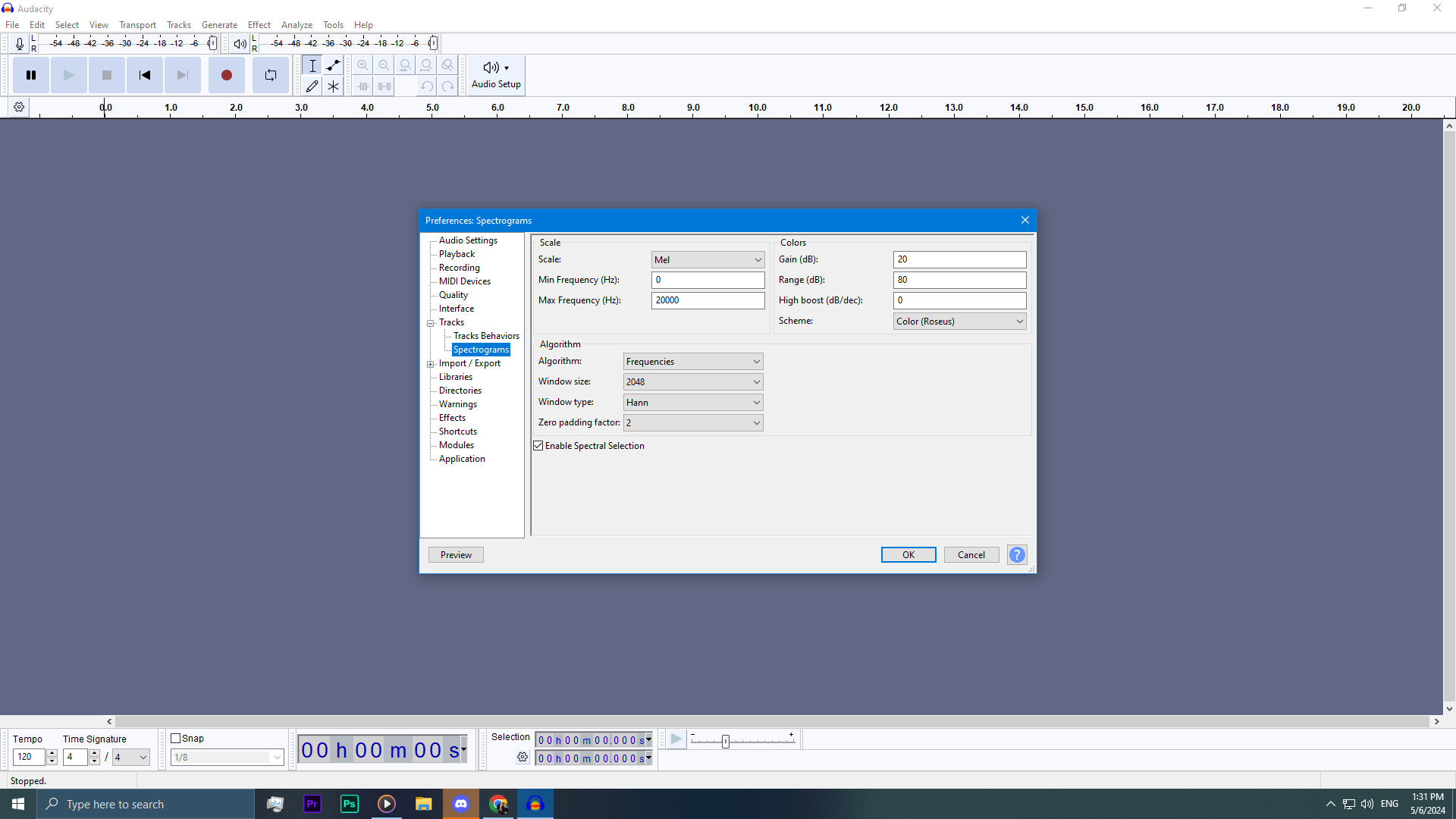
Task: Click the Record button
Action: point(226,75)
